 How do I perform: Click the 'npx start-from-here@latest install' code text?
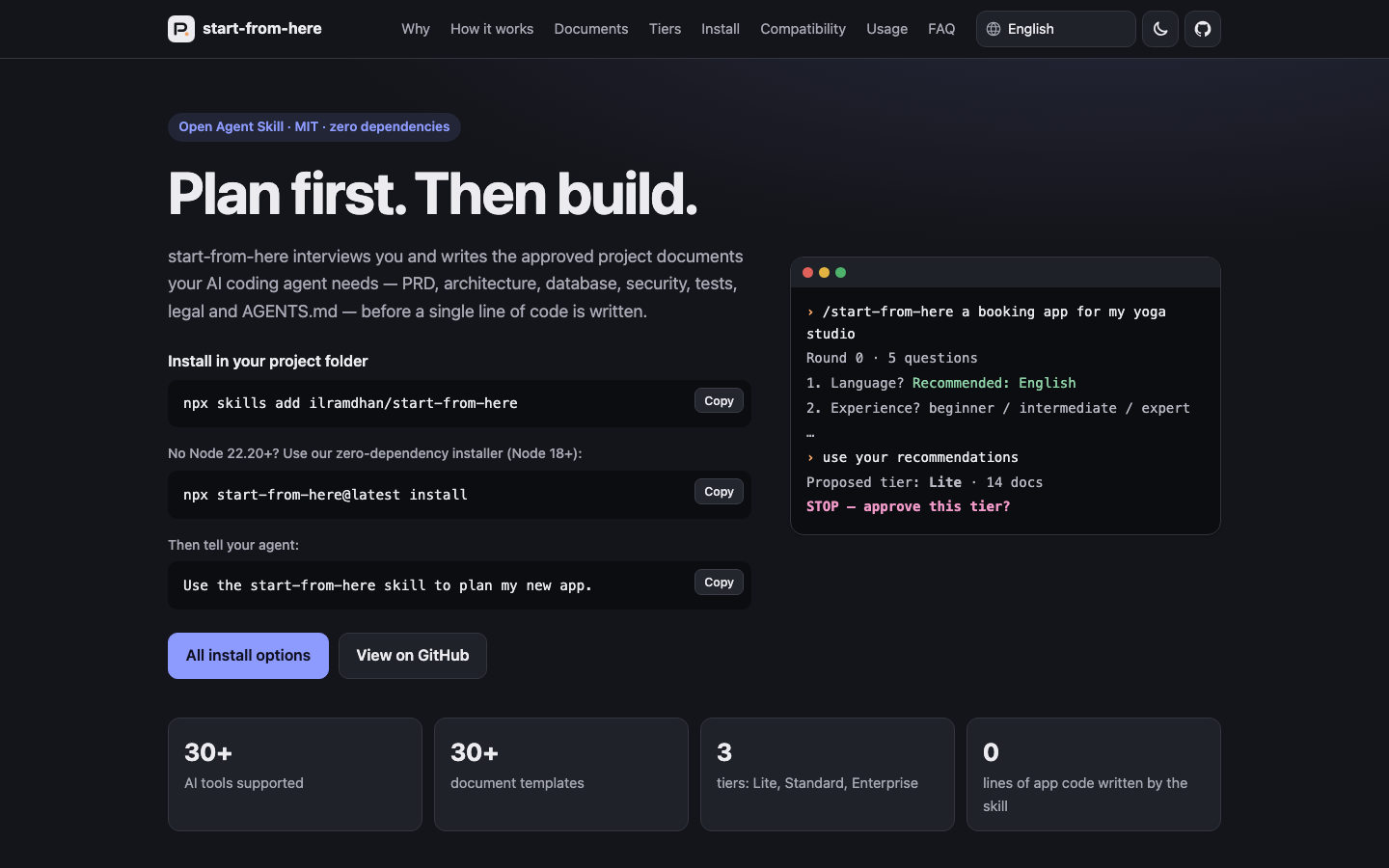click(325, 495)
